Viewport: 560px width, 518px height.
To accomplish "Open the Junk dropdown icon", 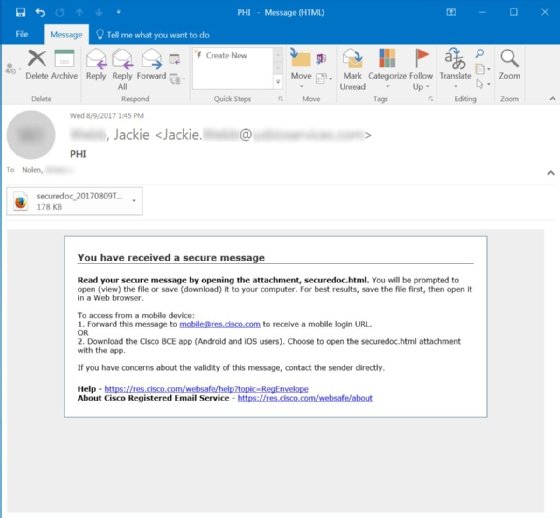I will tap(12, 68).
